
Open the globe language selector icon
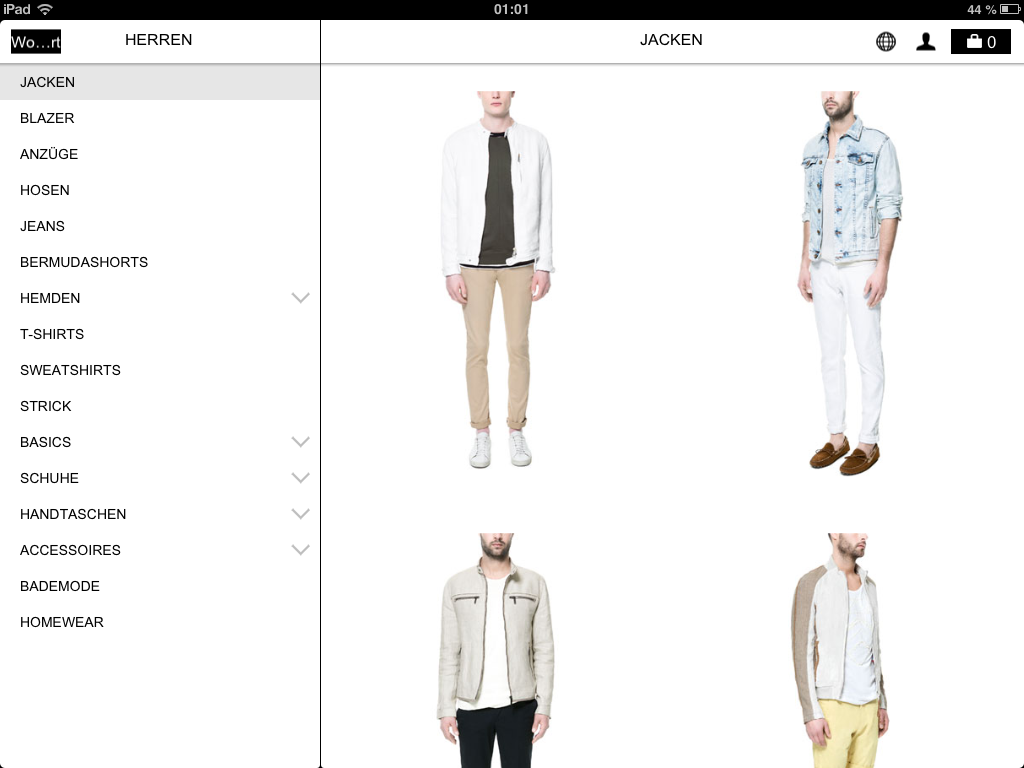pyautogui.click(x=886, y=42)
